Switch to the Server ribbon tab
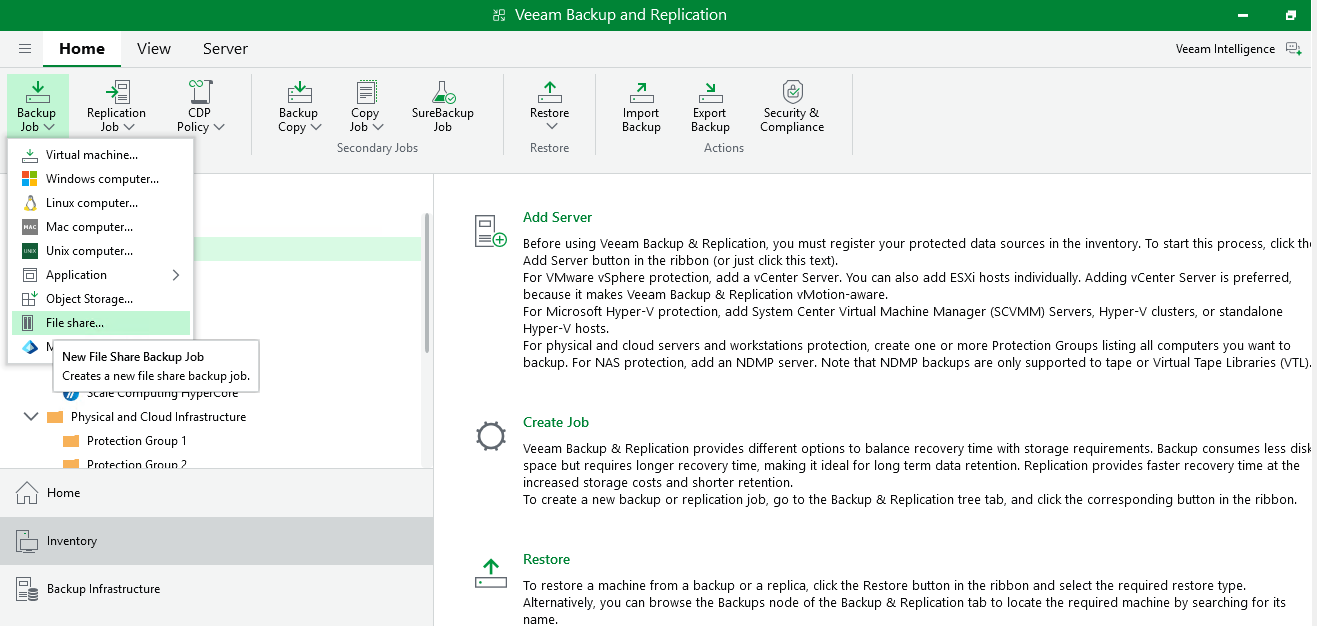The height and width of the screenshot is (626, 1317). [x=225, y=49]
